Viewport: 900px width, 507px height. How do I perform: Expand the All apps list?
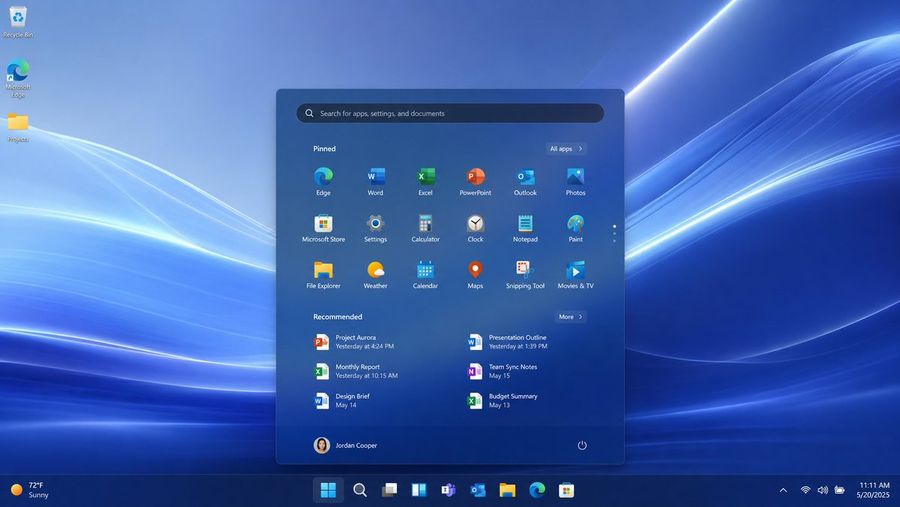566,149
